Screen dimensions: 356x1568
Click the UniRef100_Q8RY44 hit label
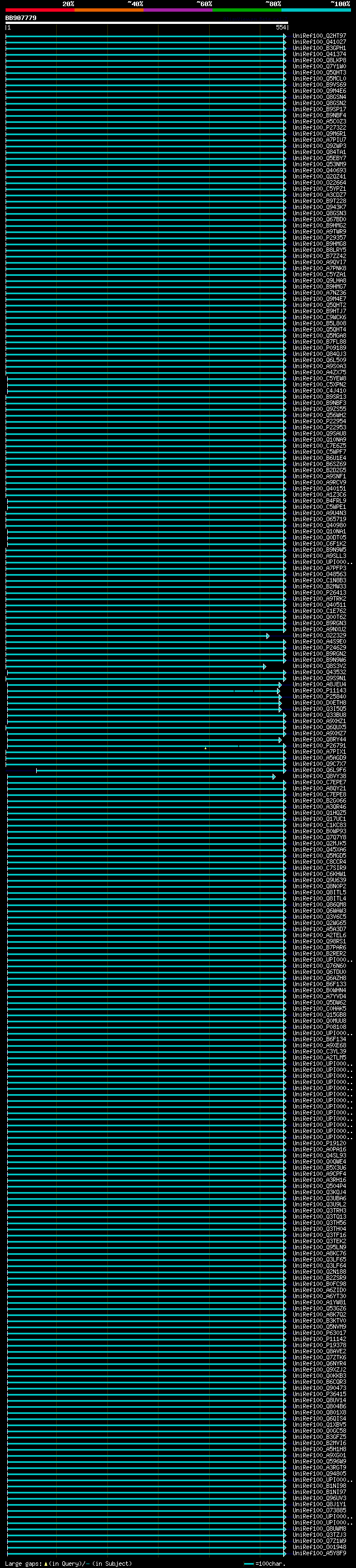[319, 740]
